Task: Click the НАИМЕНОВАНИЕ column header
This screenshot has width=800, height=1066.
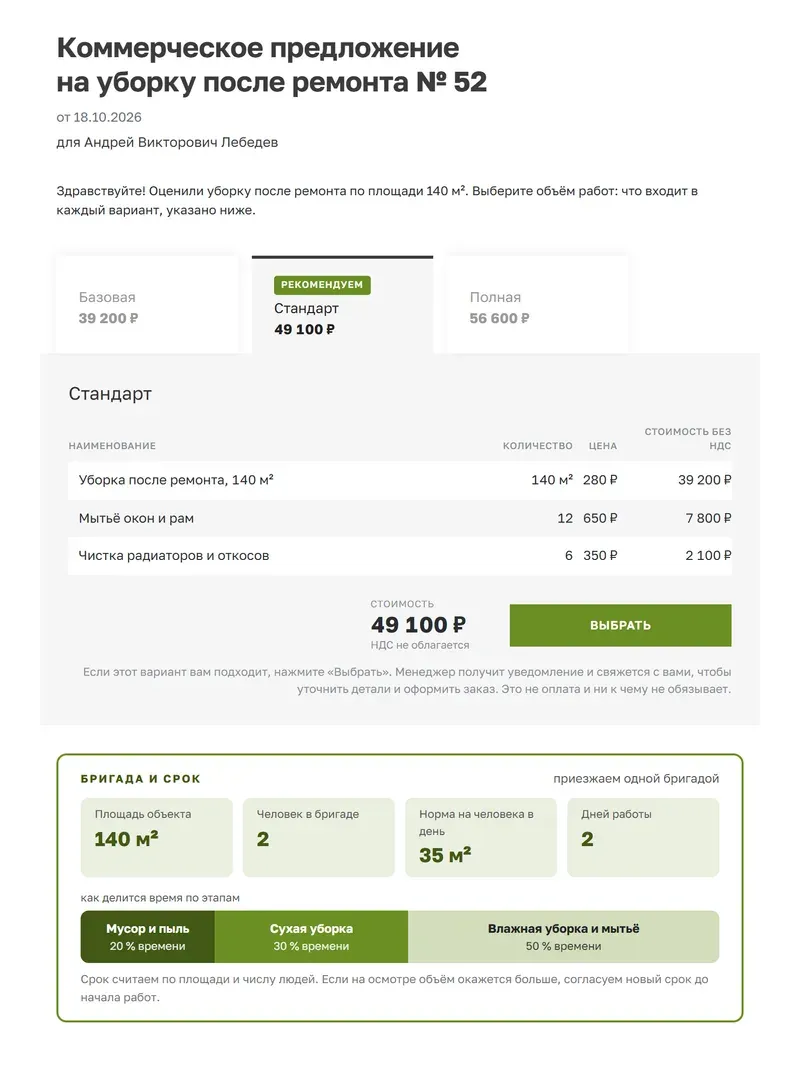Action: (112, 446)
